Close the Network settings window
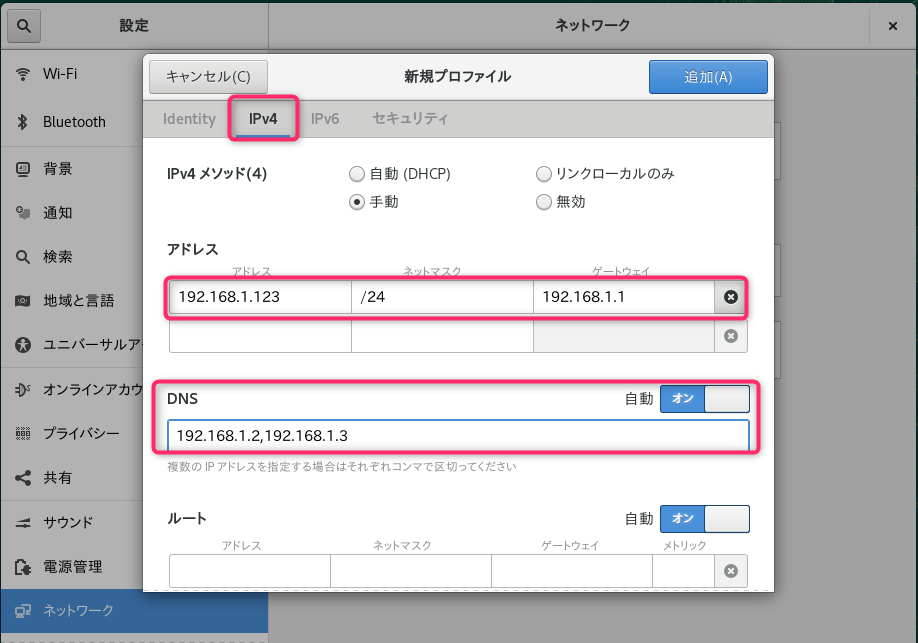 [x=893, y=26]
